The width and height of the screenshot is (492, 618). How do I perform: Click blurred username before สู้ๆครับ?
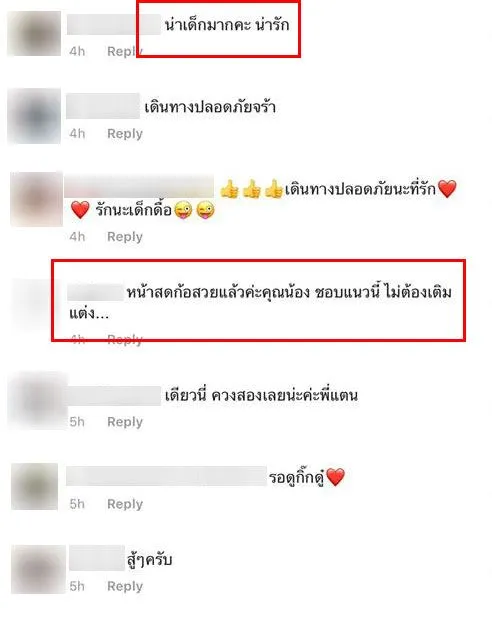coord(97,558)
